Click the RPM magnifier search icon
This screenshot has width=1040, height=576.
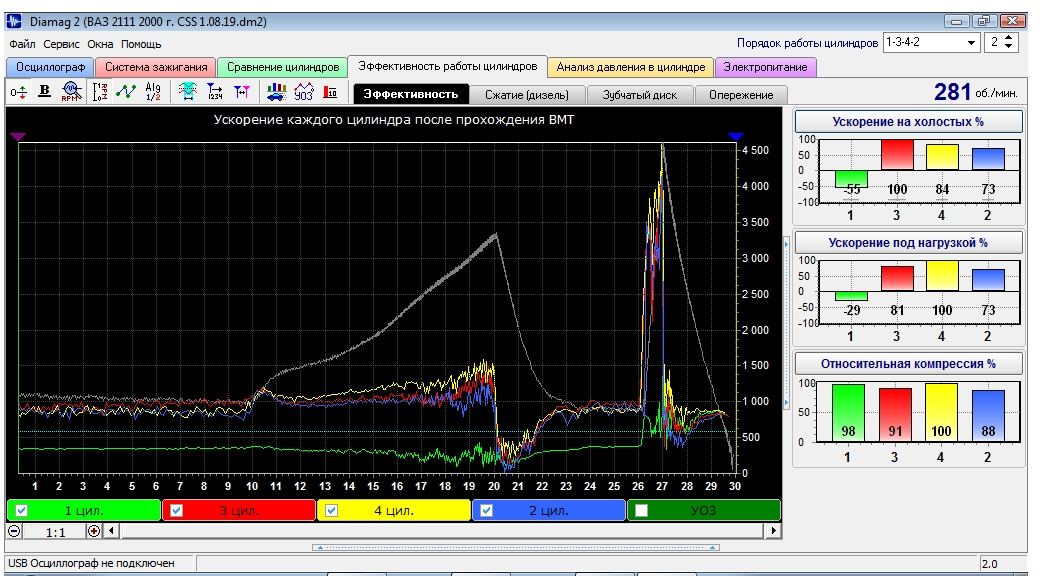72,92
